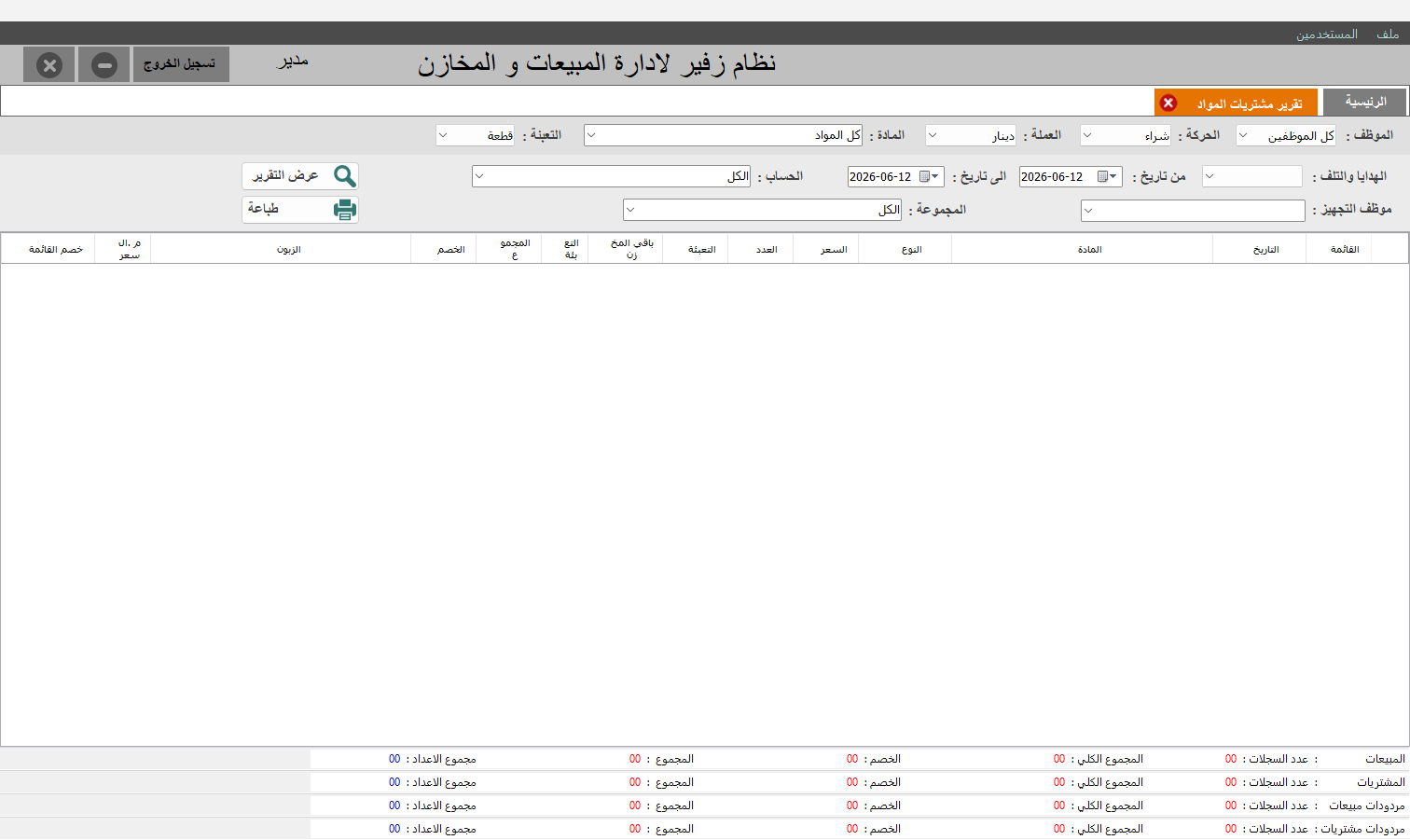Viewport: 1410px width, 840px height.
Task: Click the مردودات مشتريات summary row label
Action: (1362, 829)
